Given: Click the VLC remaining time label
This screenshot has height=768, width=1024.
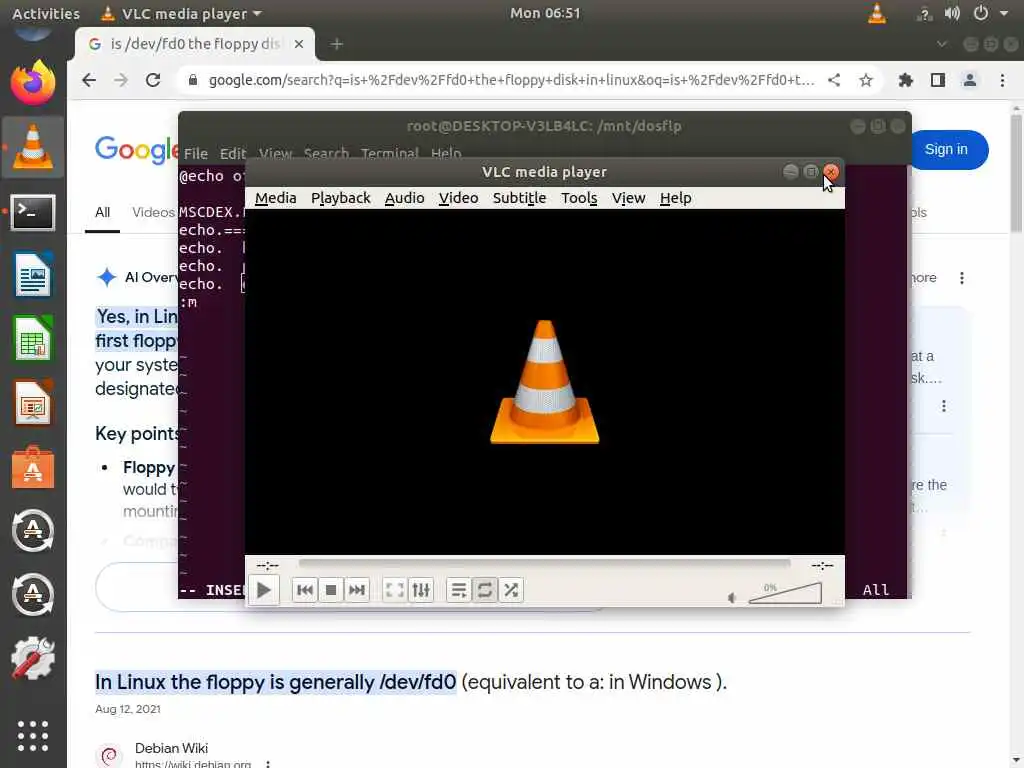Looking at the screenshot, I should pyautogui.click(x=822, y=565).
